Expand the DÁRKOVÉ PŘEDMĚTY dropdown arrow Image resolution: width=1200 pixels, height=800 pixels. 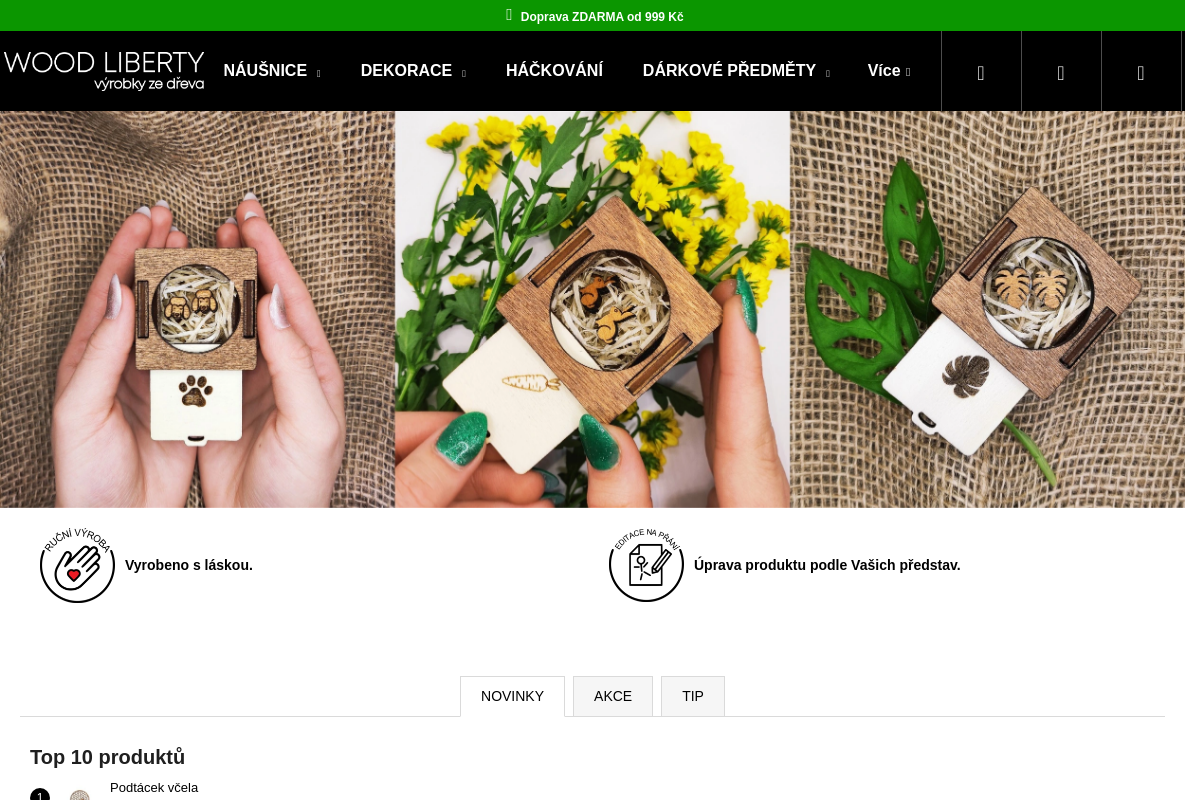(827, 74)
